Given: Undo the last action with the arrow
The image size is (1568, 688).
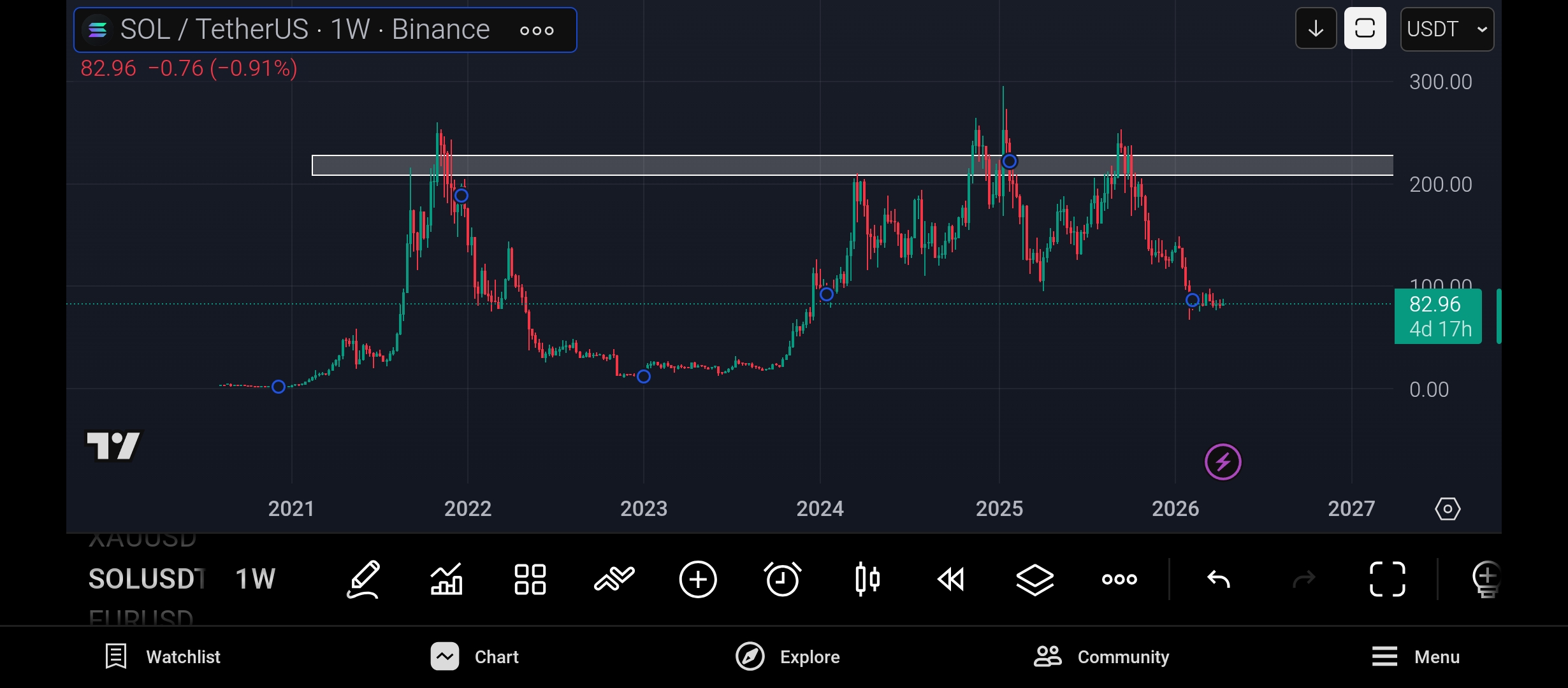Looking at the screenshot, I should [1219, 580].
